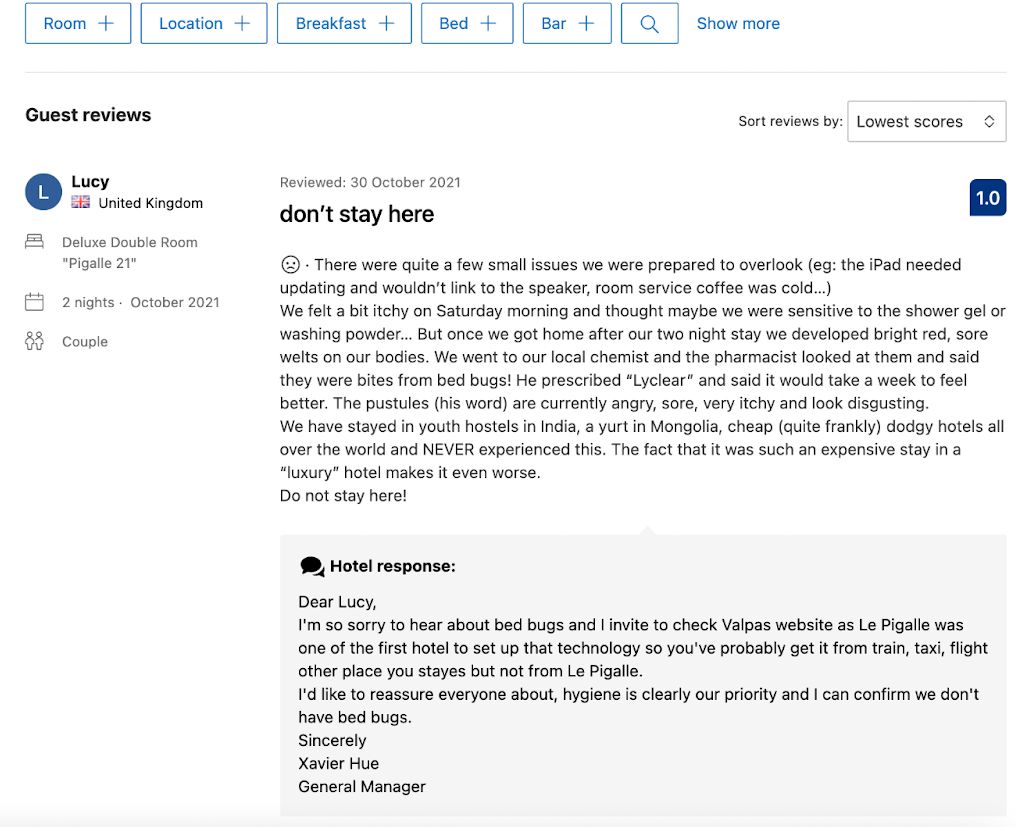Show more review topics

tap(738, 23)
